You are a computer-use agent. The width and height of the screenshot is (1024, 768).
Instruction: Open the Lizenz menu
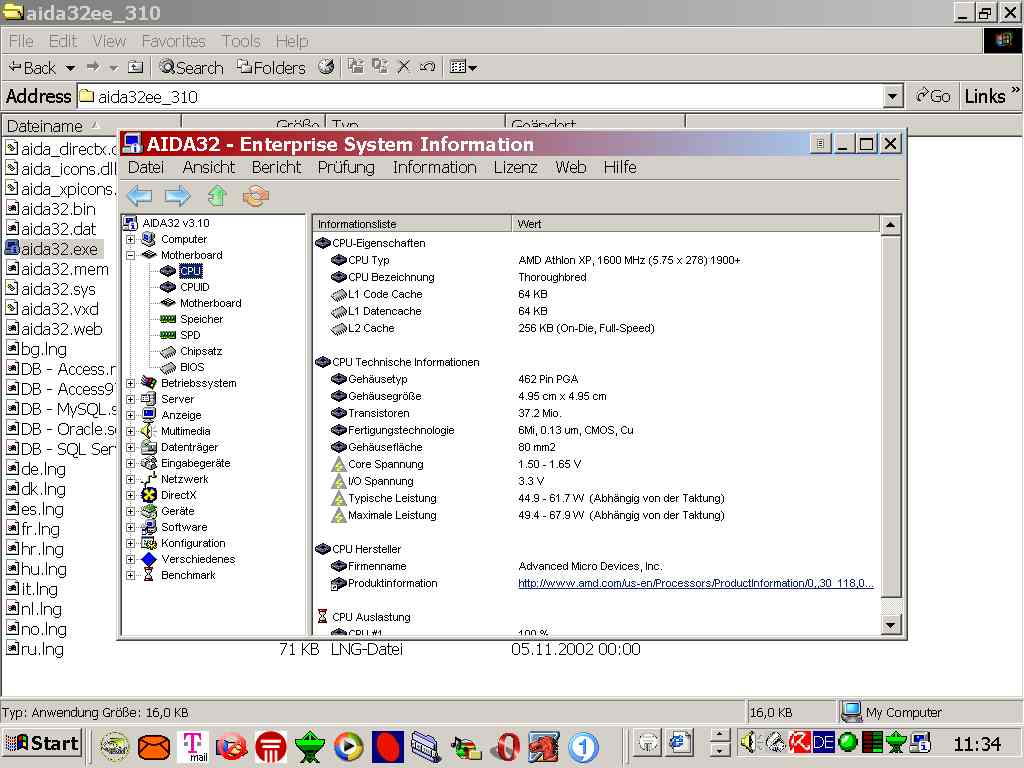515,168
